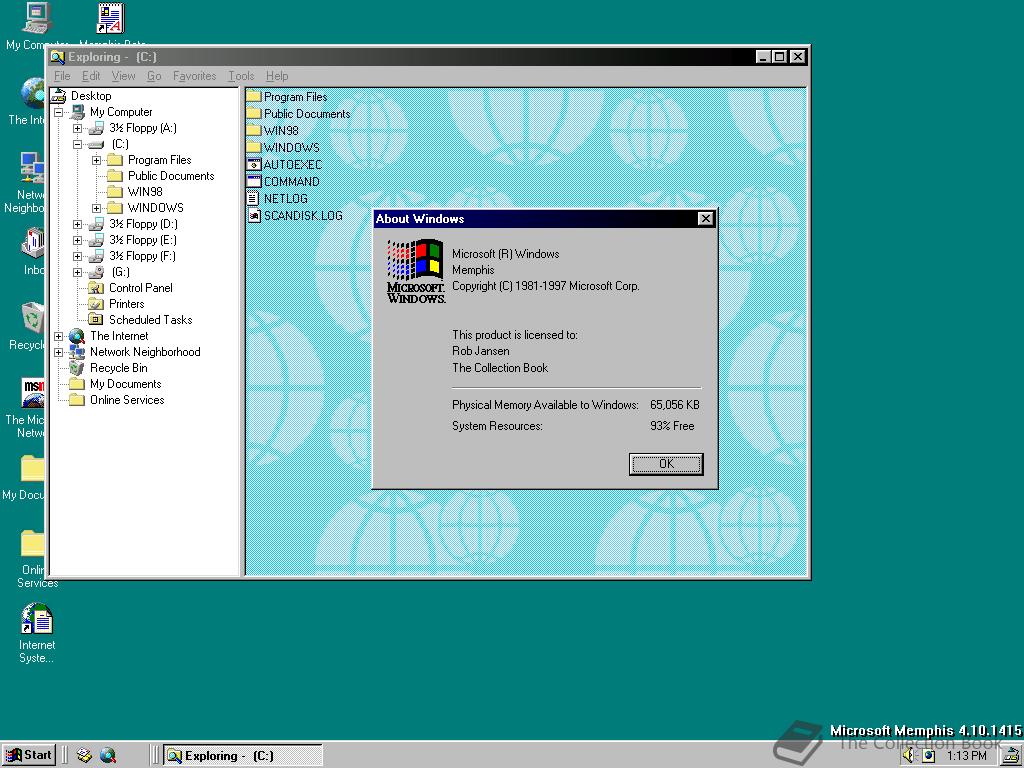
Task: Expand the 3½ Floppy (A:) node
Action: pyautogui.click(x=78, y=129)
